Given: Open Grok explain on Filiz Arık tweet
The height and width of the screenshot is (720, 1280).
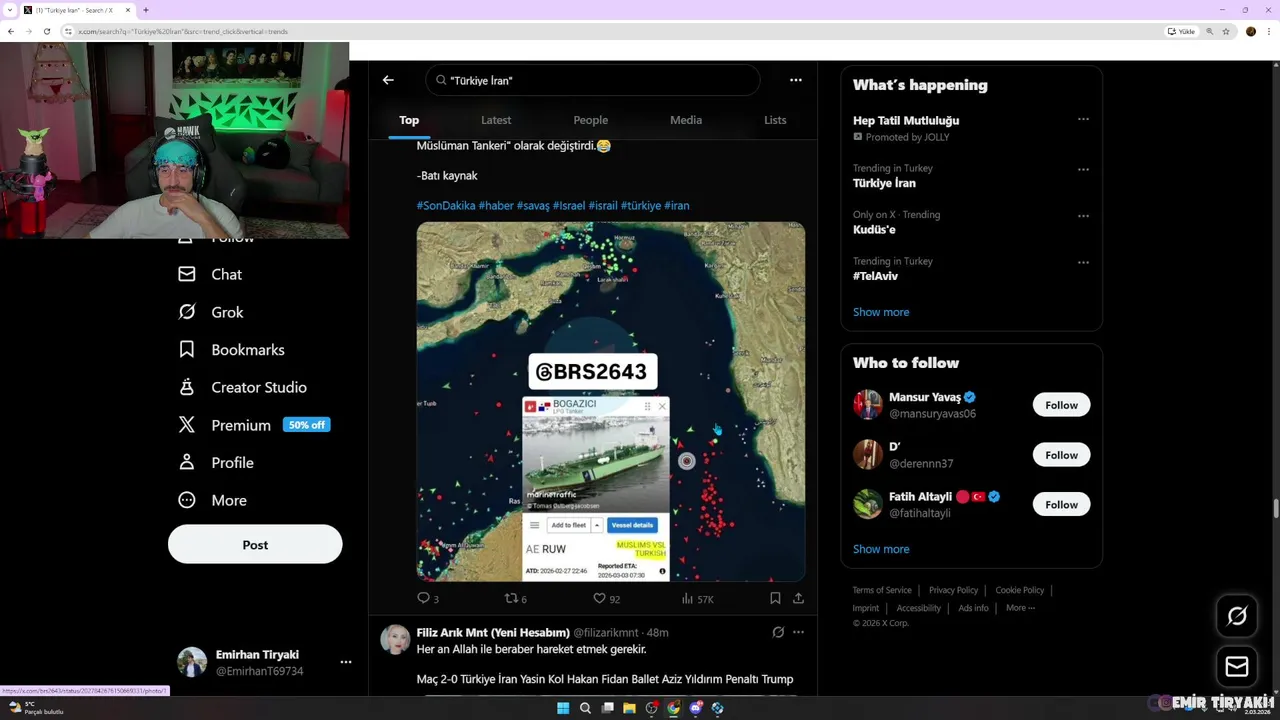Looking at the screenshot, I should 778,632.
